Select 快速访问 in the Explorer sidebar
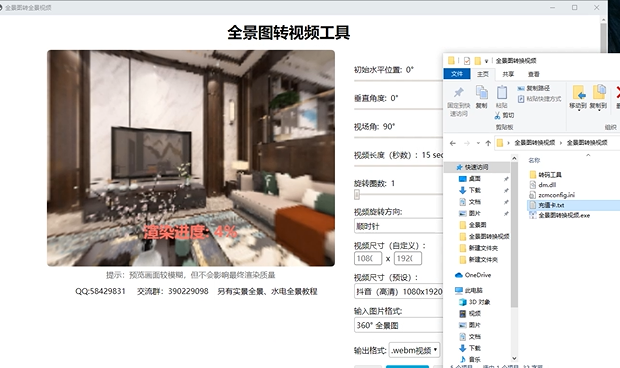The image size is (620, 368). click(x=476, y=167)
